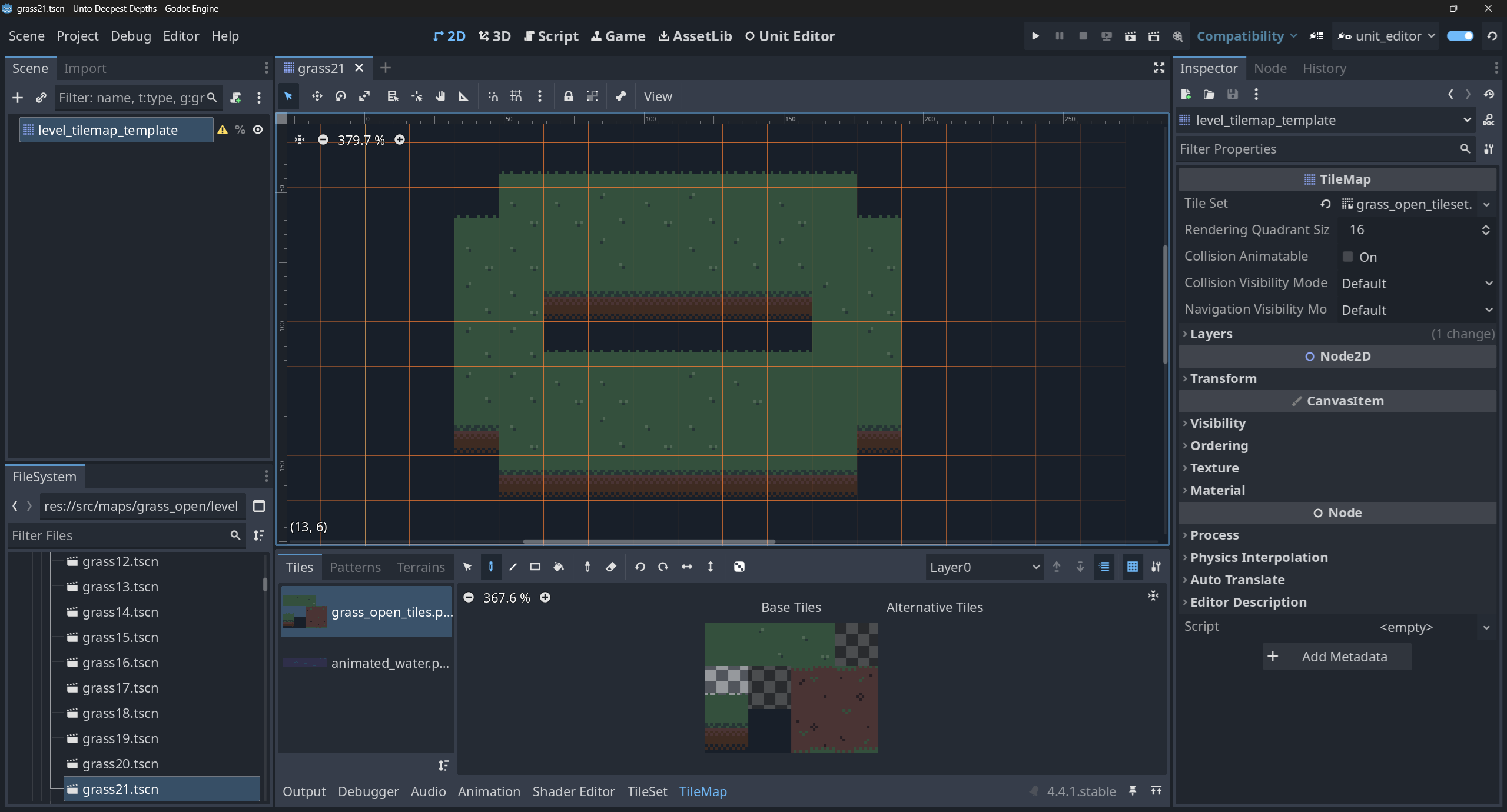Viewport: 1507px width, 812px height.
Task: Run the current scene clapper icon
Action: pyautogui.click(x=1130, y=36)
